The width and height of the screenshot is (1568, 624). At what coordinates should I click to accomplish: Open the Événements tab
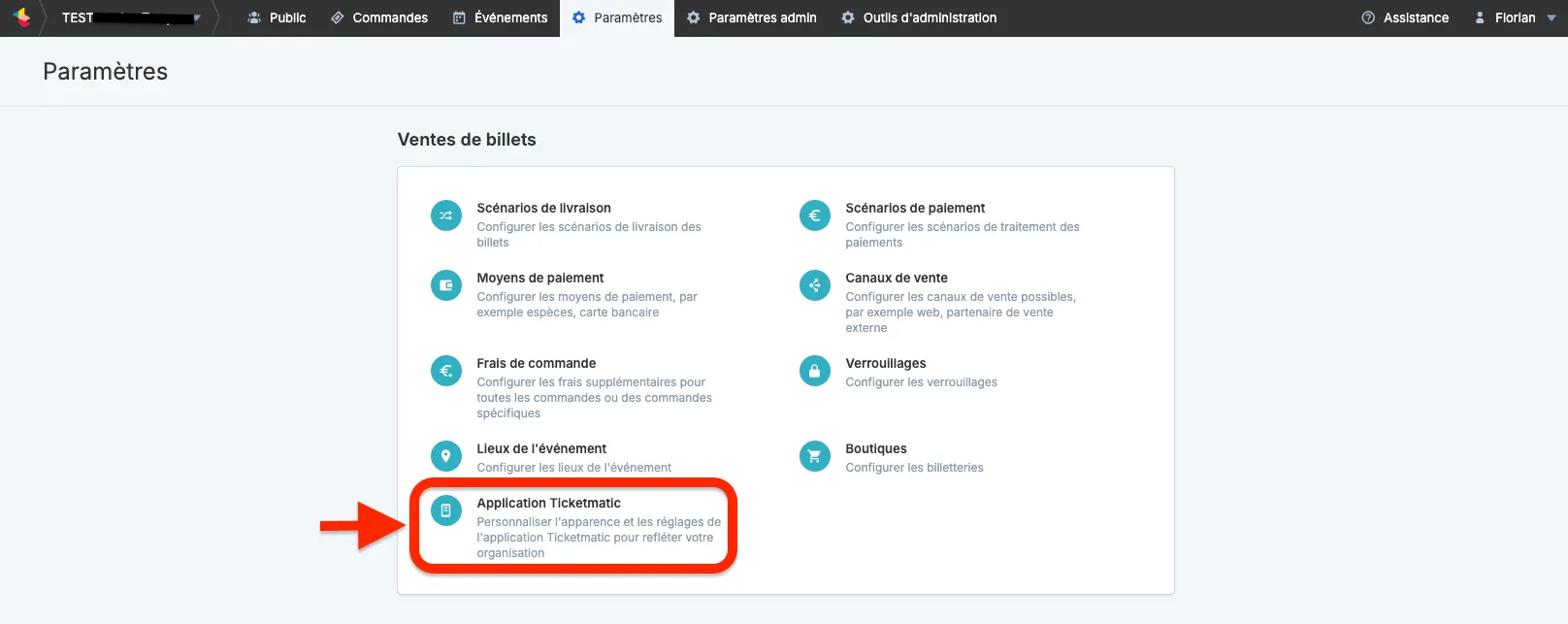tap(500, 17)
